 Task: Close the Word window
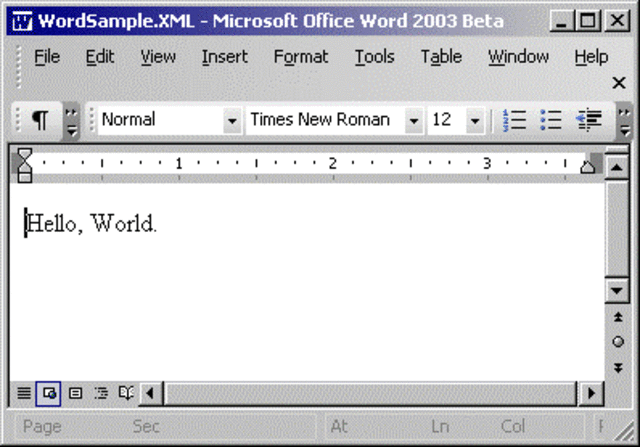tap(617, 20)
